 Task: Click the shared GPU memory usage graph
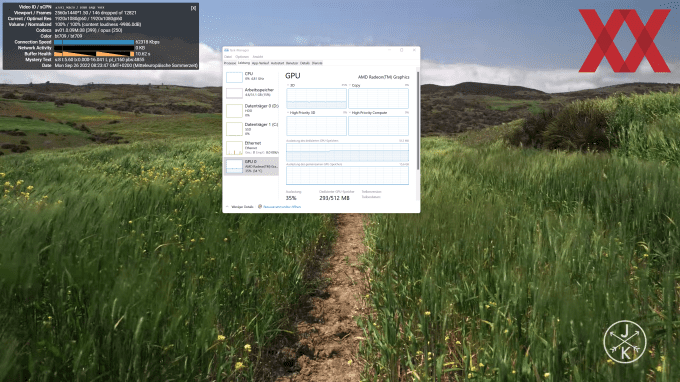347,176
